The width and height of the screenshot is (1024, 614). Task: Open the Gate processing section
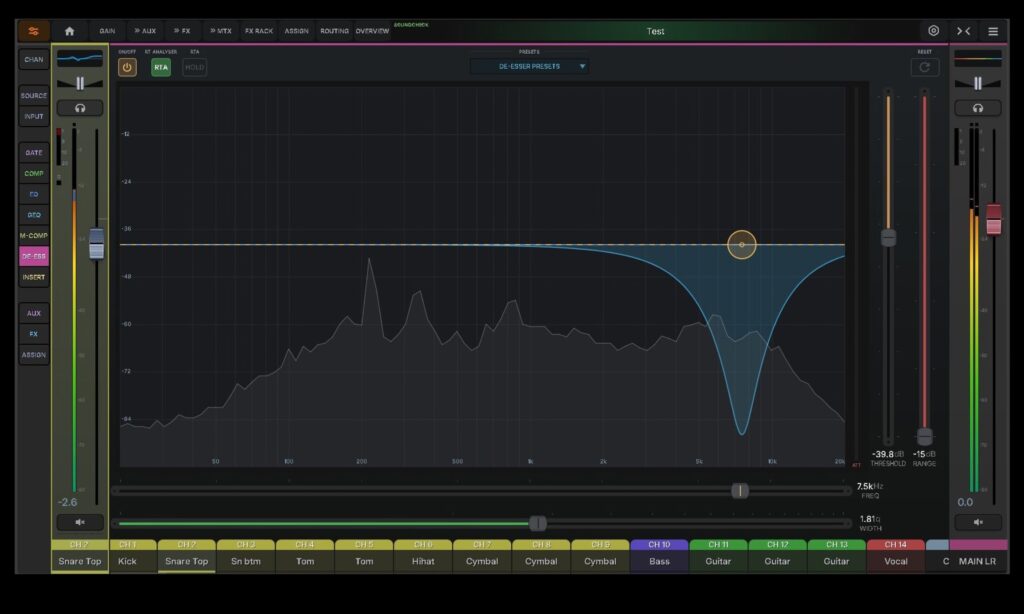(34, 152)
